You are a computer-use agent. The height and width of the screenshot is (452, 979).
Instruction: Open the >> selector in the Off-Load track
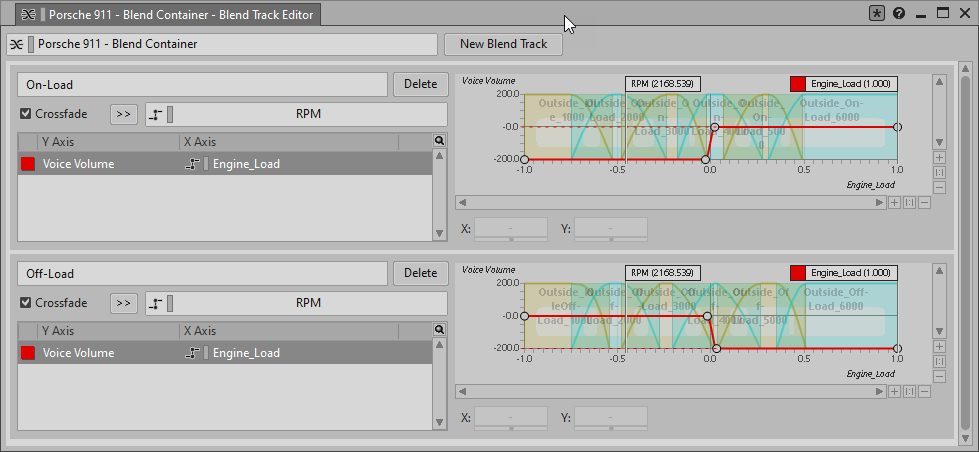point(124,303)
